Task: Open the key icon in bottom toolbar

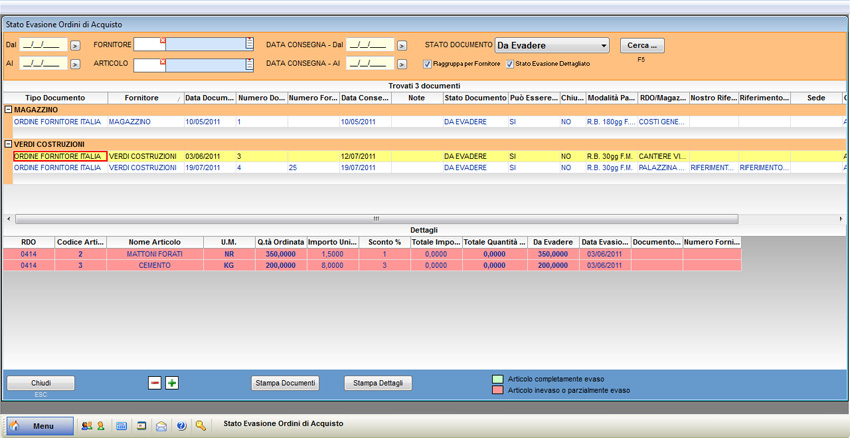Action: coord(201,426)
